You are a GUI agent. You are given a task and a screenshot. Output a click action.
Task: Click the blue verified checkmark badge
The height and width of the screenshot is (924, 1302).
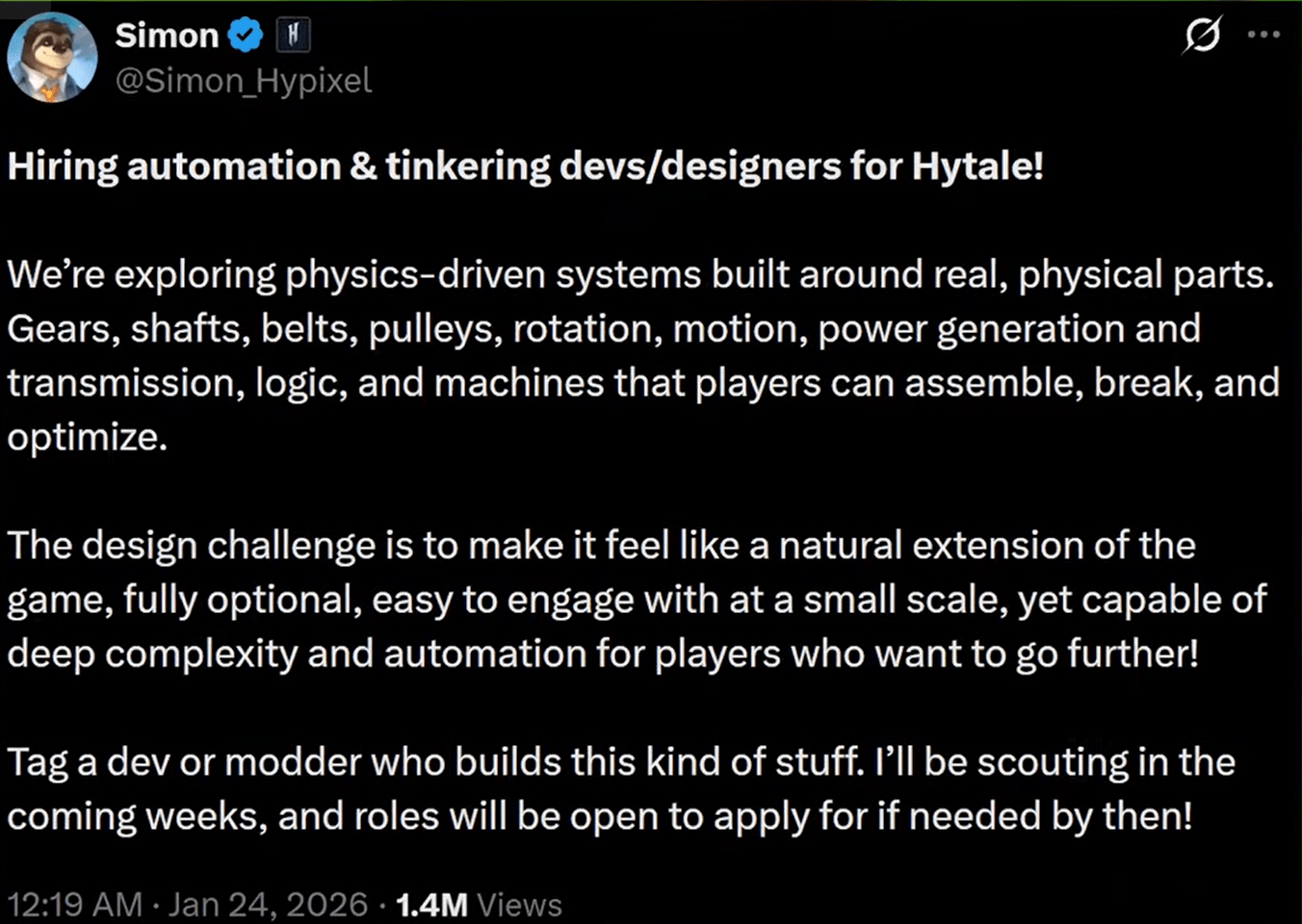point(246,36)
